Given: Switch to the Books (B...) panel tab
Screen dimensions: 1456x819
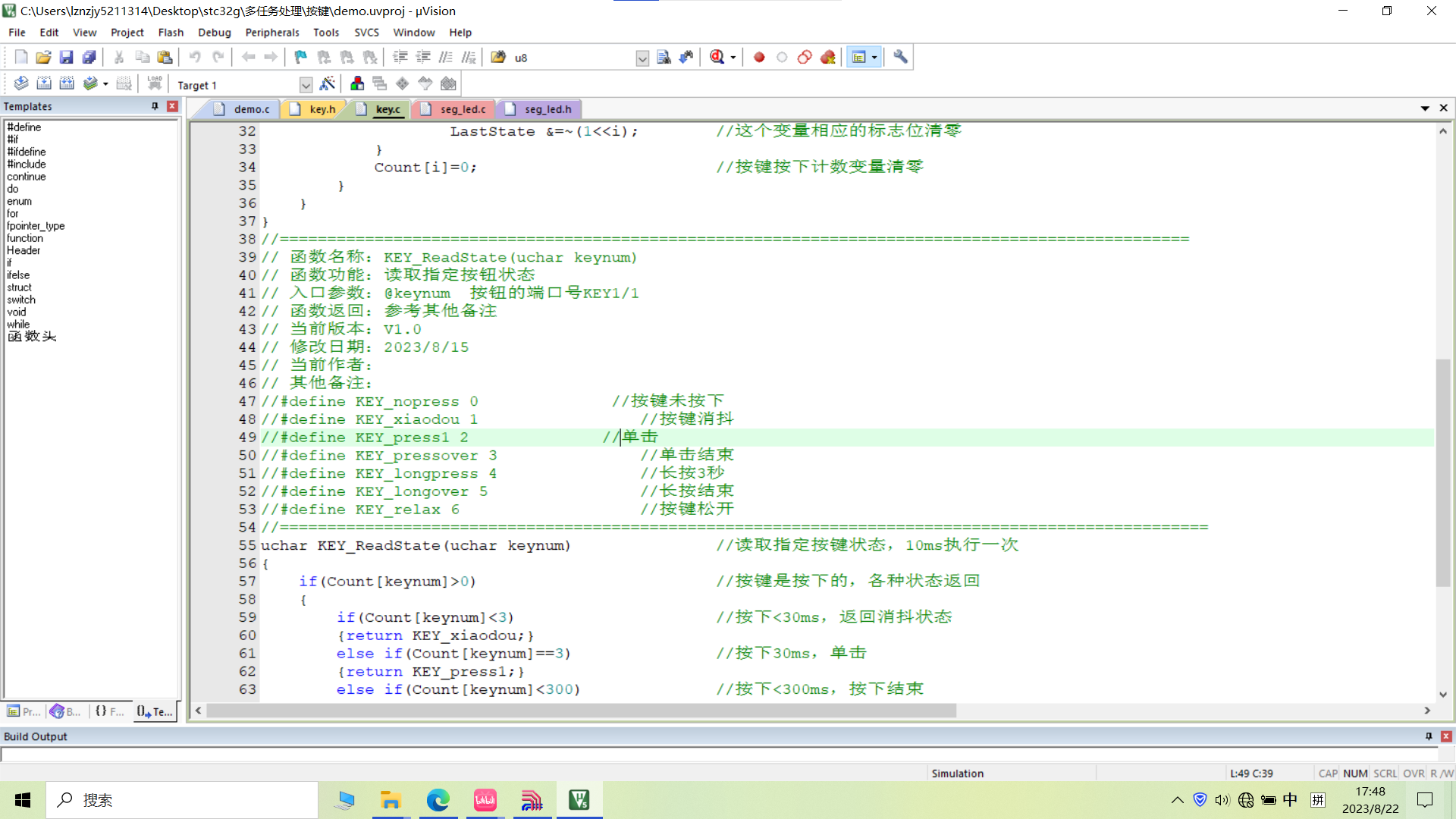Looking at the screenshot, I should click(x=66, y=711).
